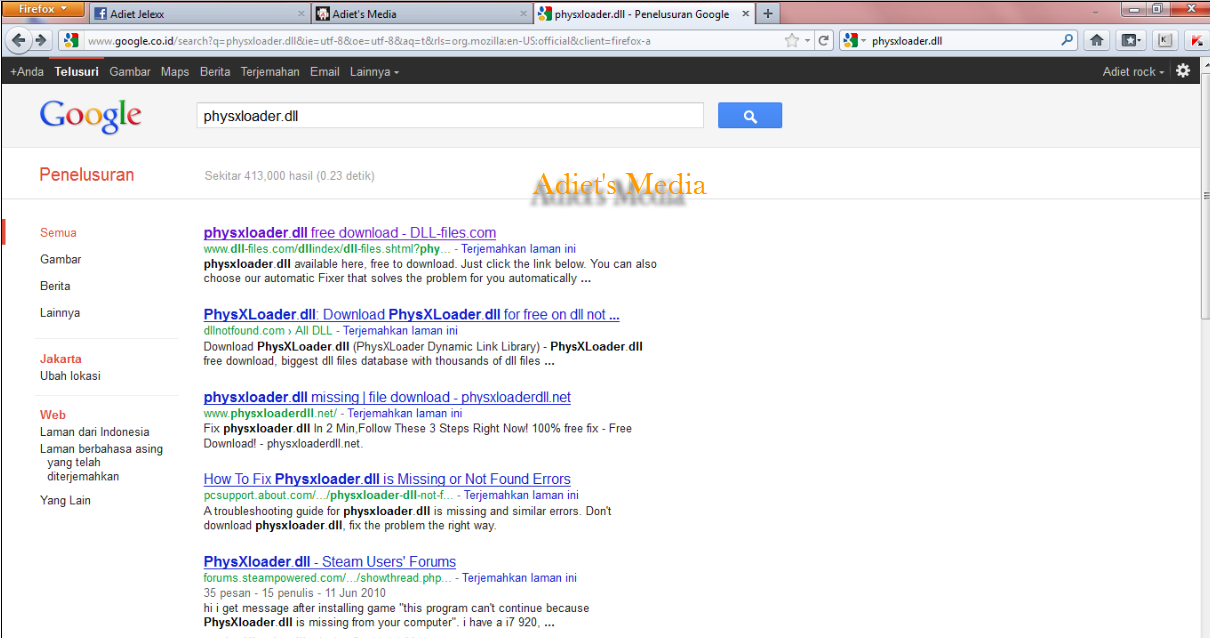The width and height of the screenshot is (1210, 638).
Task: Open Berita in the Google top bar
Action: (x=215, y=72)
